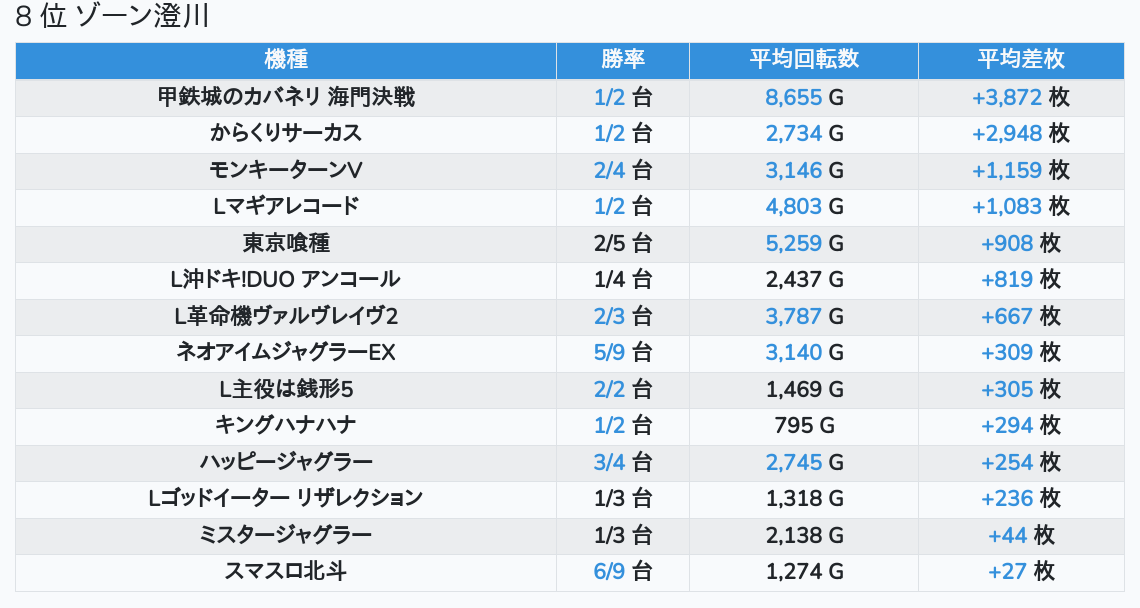Viewport: 1140px width, 608px height.
Task: Click the スマスロ北斗 machine name
Action: click(286, 571)
